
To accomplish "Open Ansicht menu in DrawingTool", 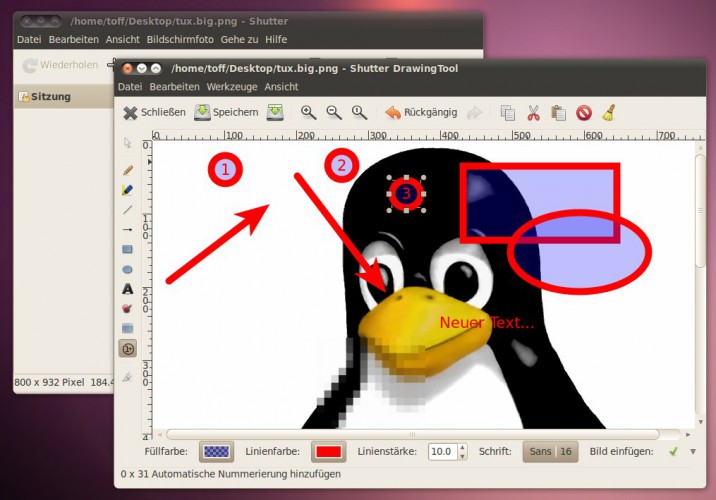I will click(281, 87).
